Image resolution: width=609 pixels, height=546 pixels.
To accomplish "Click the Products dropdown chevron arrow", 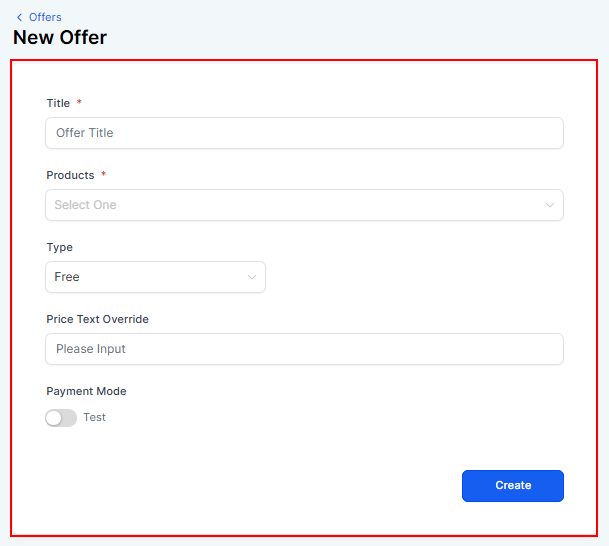I will coord(549,205).
